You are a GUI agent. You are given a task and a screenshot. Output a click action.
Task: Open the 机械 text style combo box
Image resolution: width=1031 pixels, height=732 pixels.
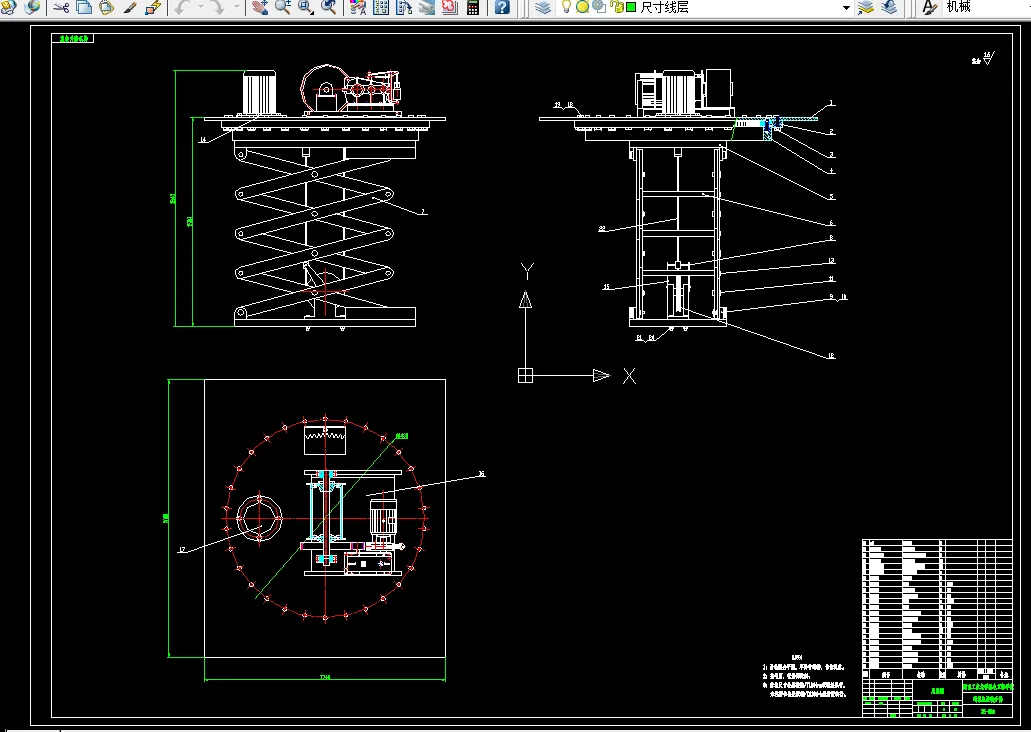pyautogui.click(x=986, y=7)
